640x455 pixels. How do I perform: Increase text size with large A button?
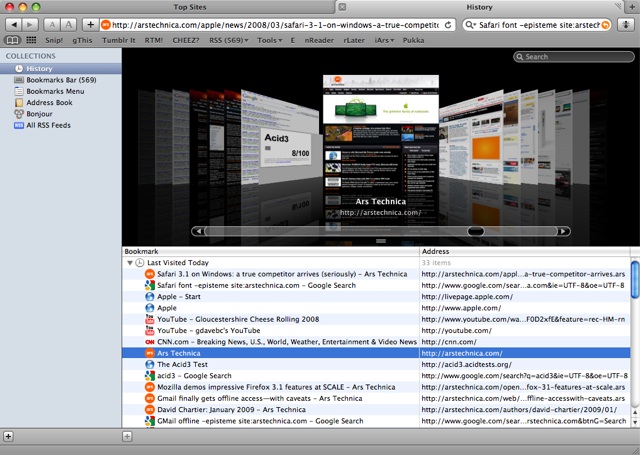(69, 25)
